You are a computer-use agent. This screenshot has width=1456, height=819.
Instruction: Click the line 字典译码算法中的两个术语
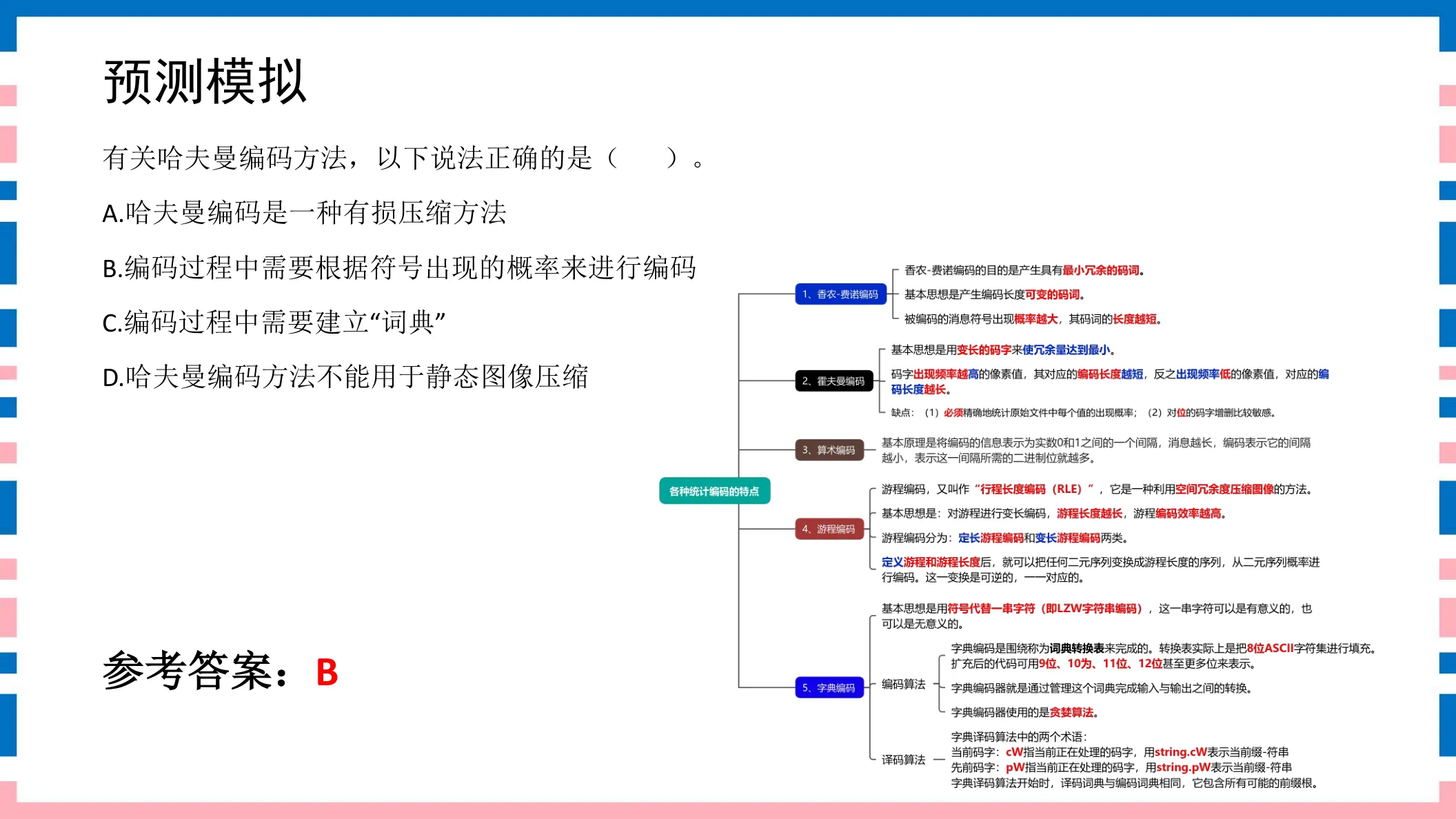coord(1019,737)
